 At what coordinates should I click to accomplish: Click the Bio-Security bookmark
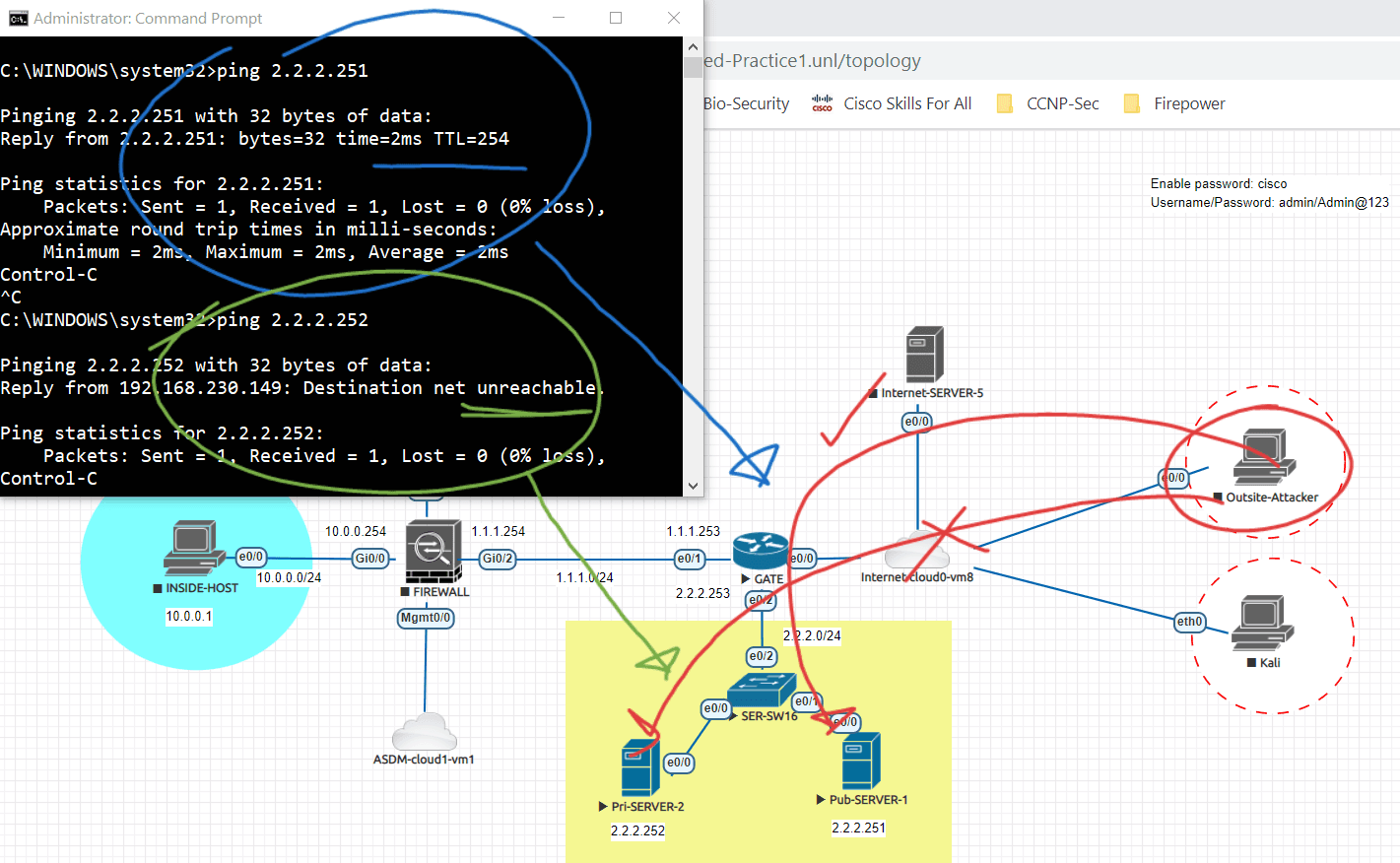(747, 103)
